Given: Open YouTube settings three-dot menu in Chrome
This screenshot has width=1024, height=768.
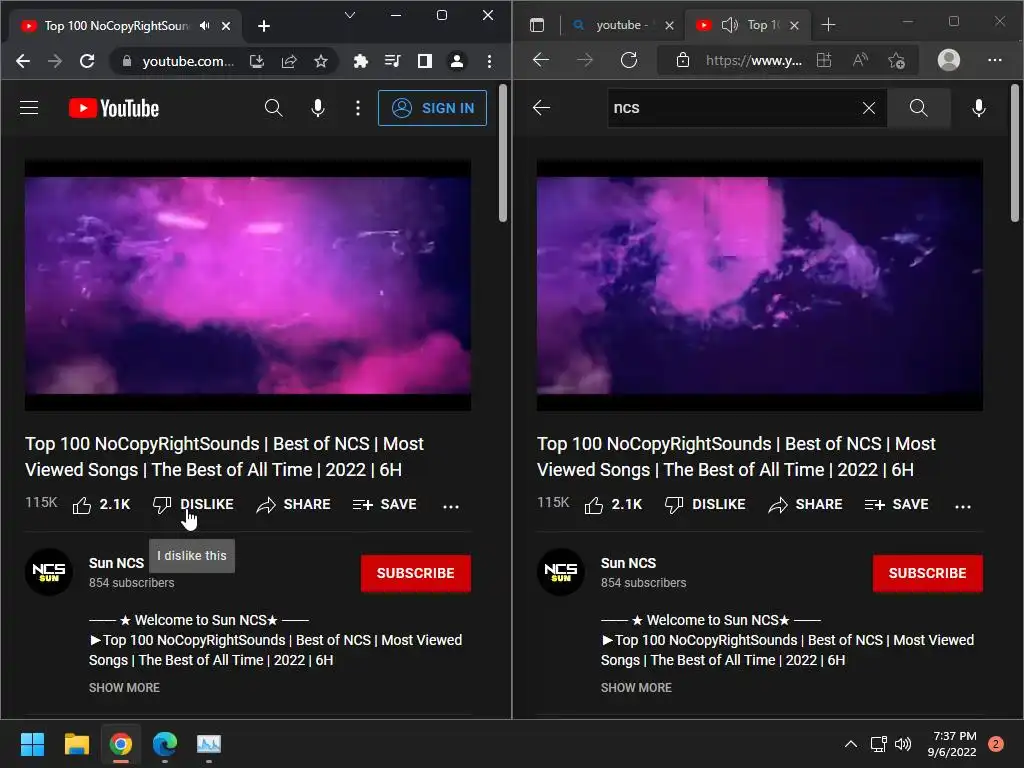Looking at the screenshot, I should (x=357, y=108).
